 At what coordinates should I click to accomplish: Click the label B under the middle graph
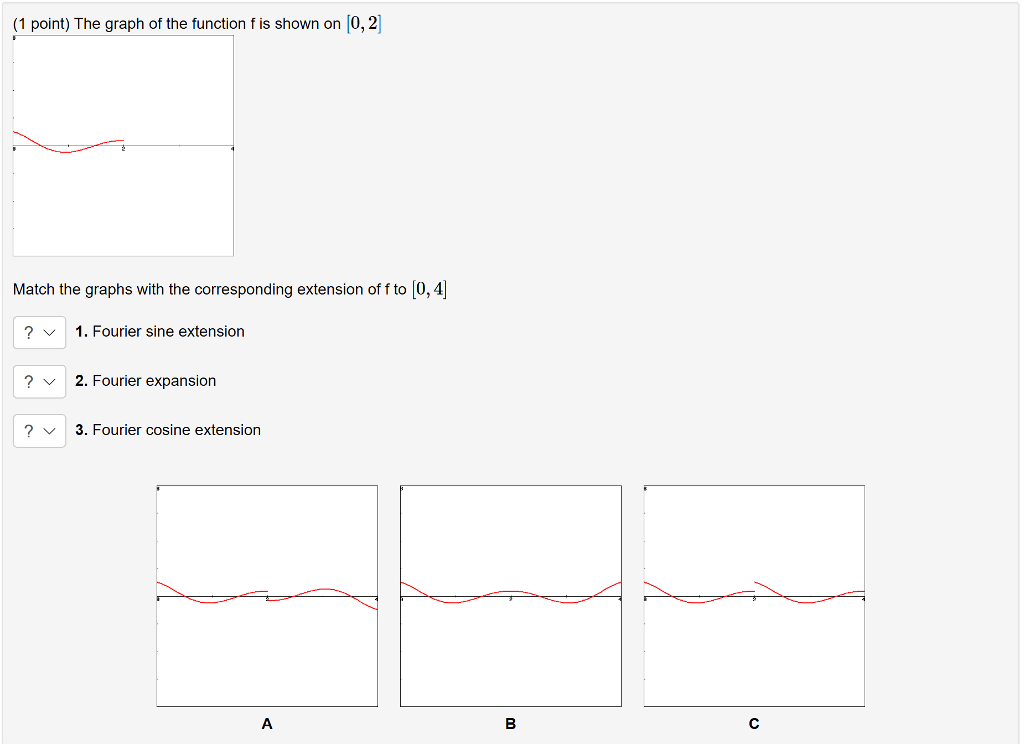tap(510, 724)
